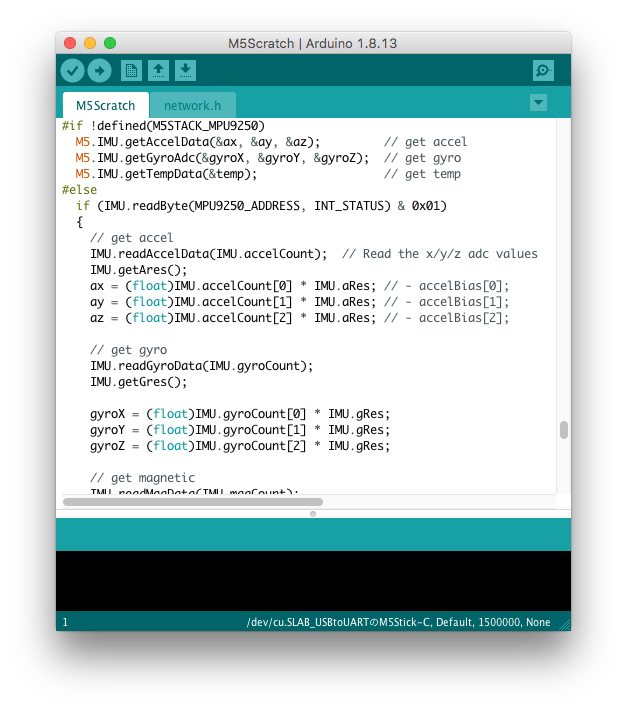Image resolution: width=627 pixels, height=711 pixels.
Task: Place cursor on the IMU.getAres(); line
Action: pyautogui.click(x=138, y=270)
